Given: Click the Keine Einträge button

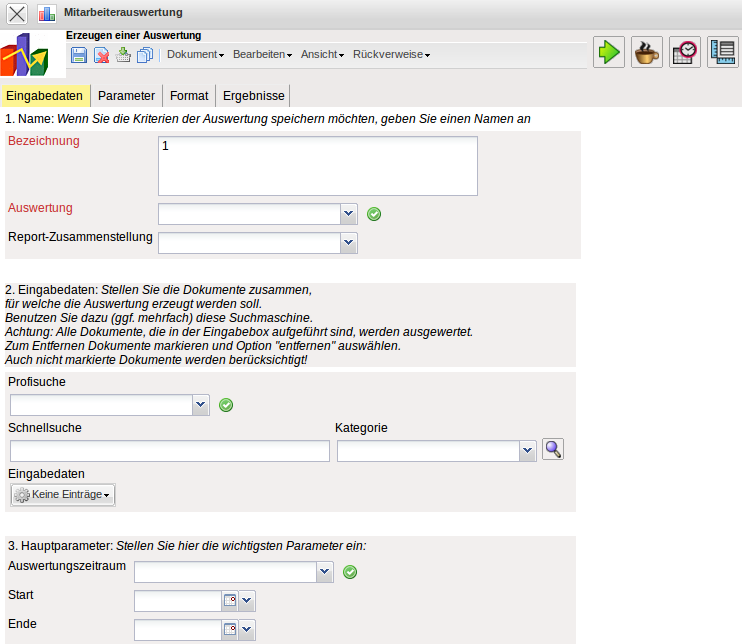Looking at the screenshot, I should pos(62,495).
